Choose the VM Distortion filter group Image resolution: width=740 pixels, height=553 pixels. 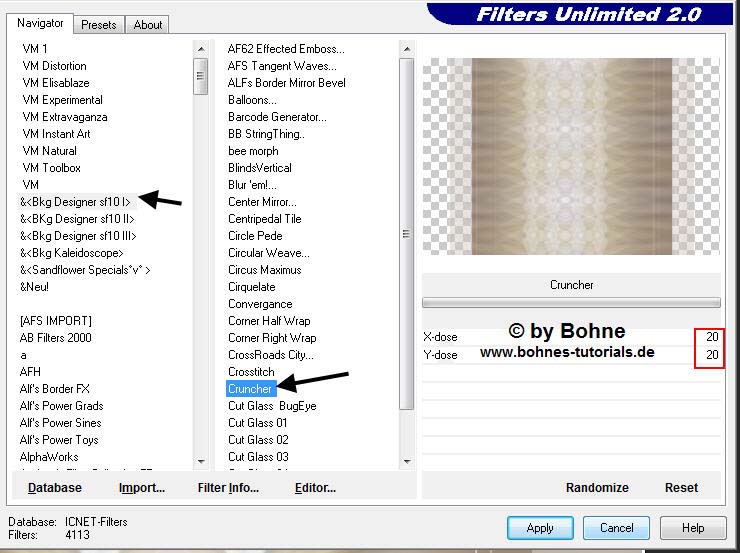(54, 66)
